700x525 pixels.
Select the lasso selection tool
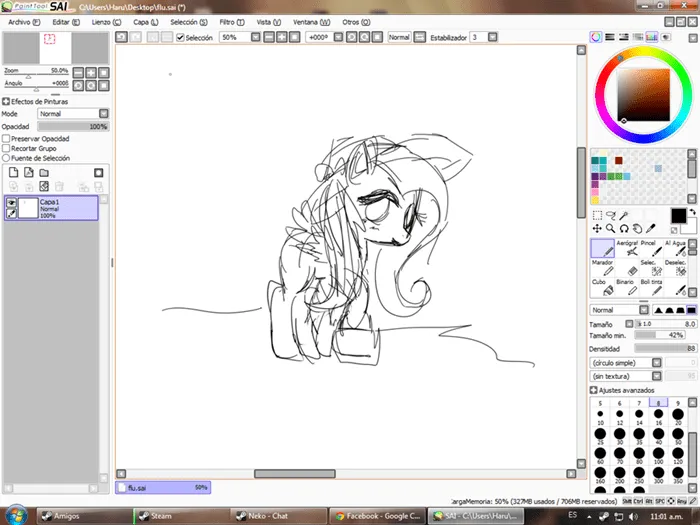610,216
